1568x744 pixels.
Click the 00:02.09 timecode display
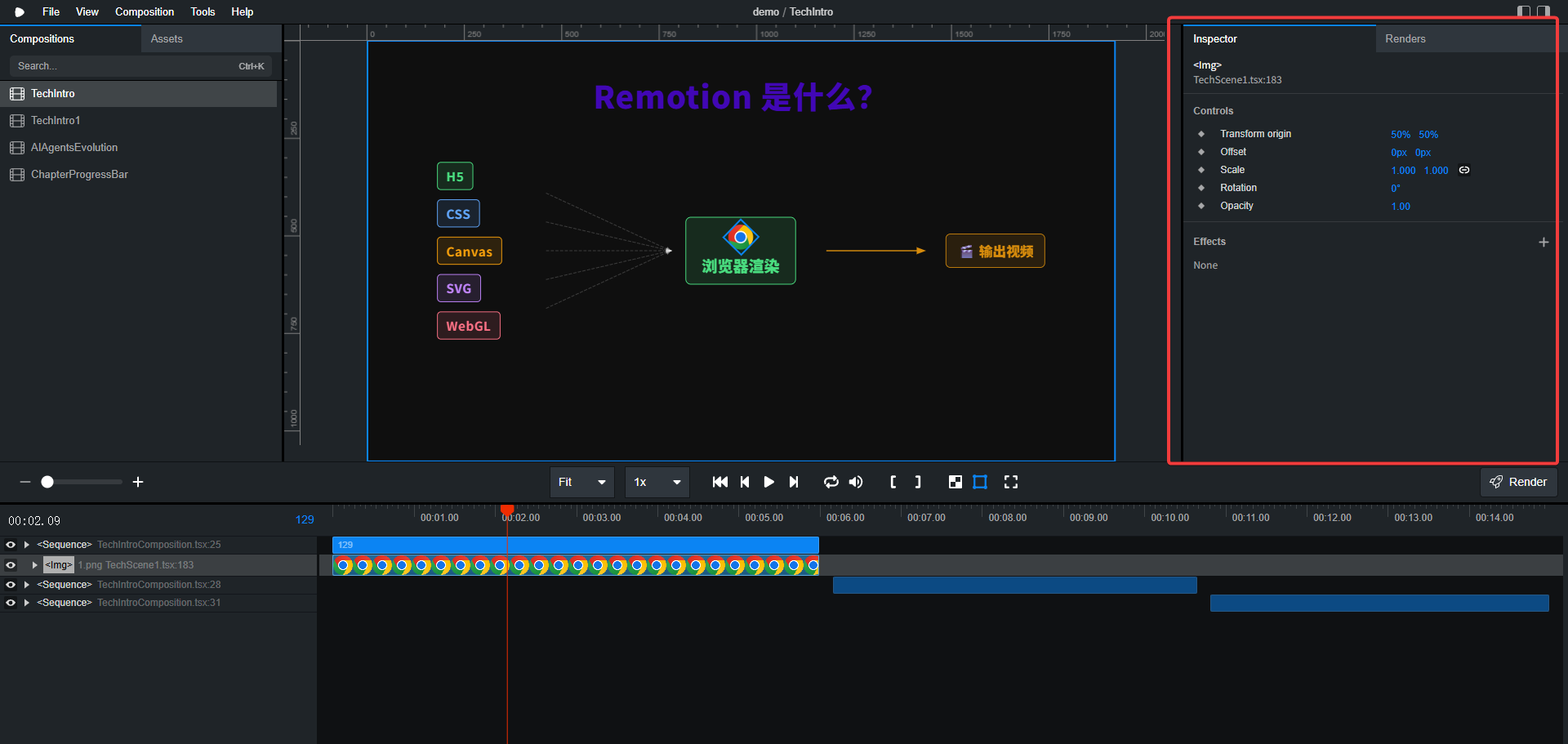click(x=34, y=521)
